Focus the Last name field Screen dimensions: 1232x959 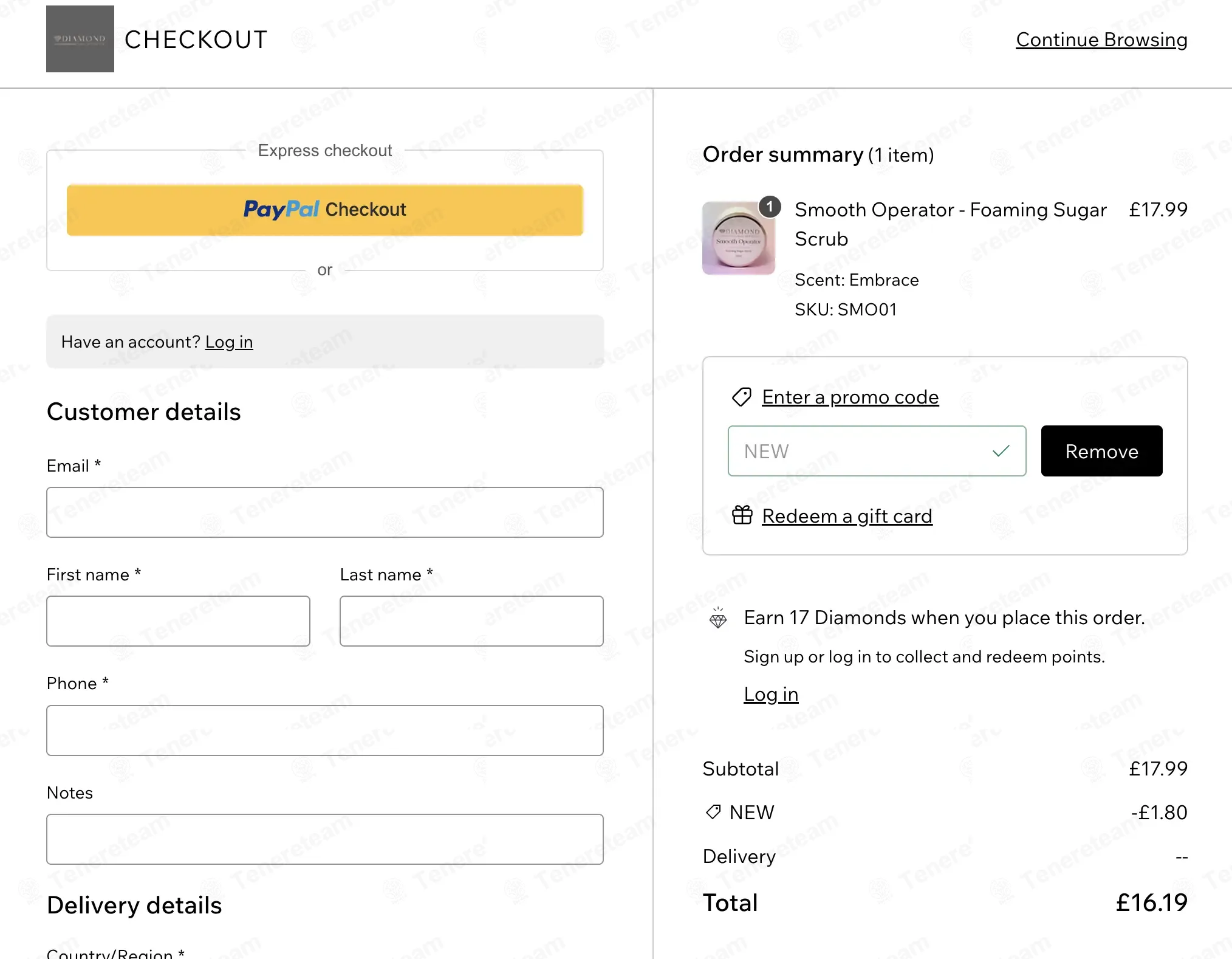[471, 621]
